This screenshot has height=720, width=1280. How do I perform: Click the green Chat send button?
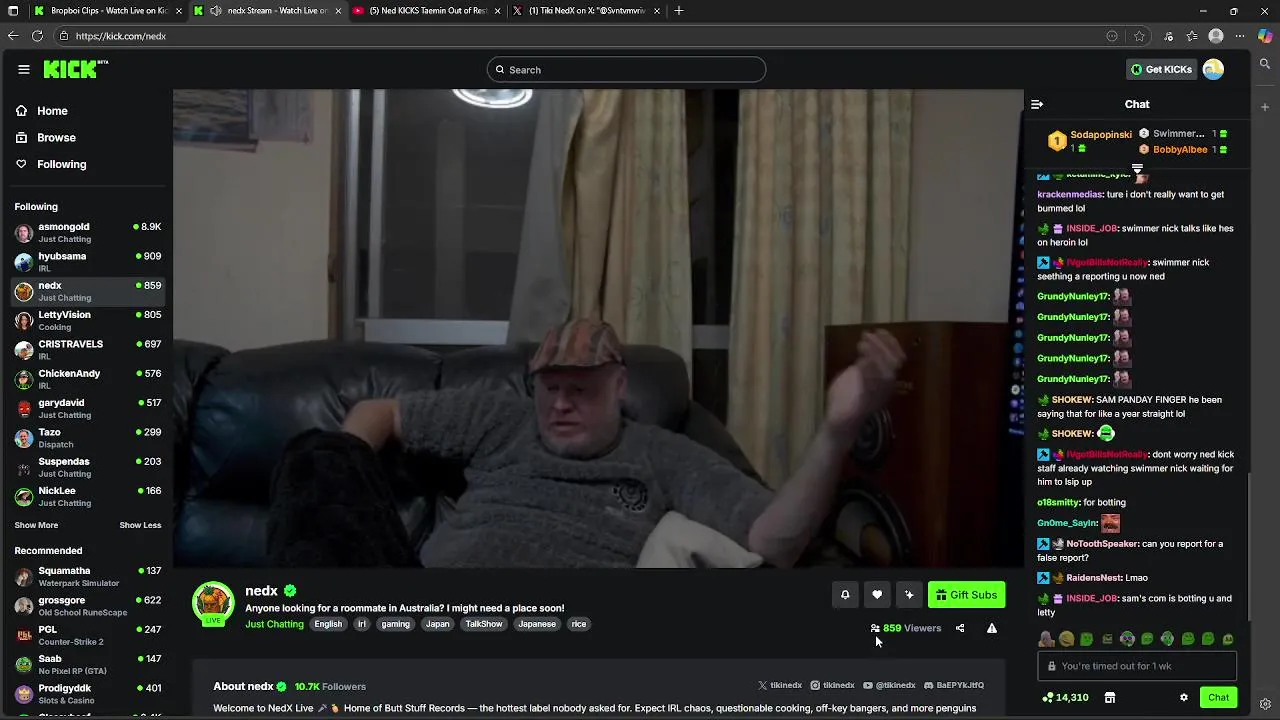[x=1218, y=698]
